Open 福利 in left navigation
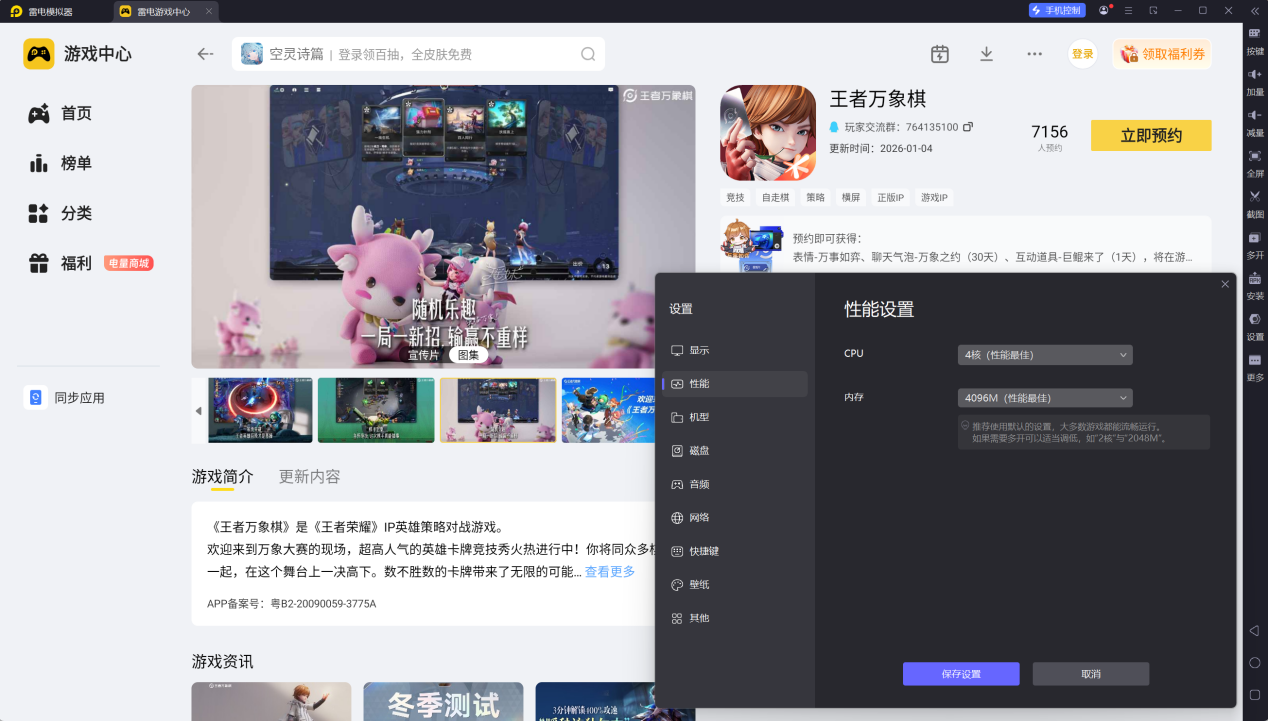The image size is (1268, 721). (x=90, y=263)
